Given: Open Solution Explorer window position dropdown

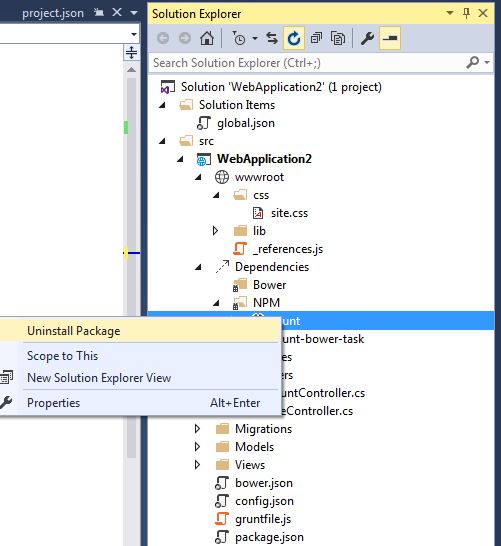Looking at the screenshot, I should [x=450, y=13].
